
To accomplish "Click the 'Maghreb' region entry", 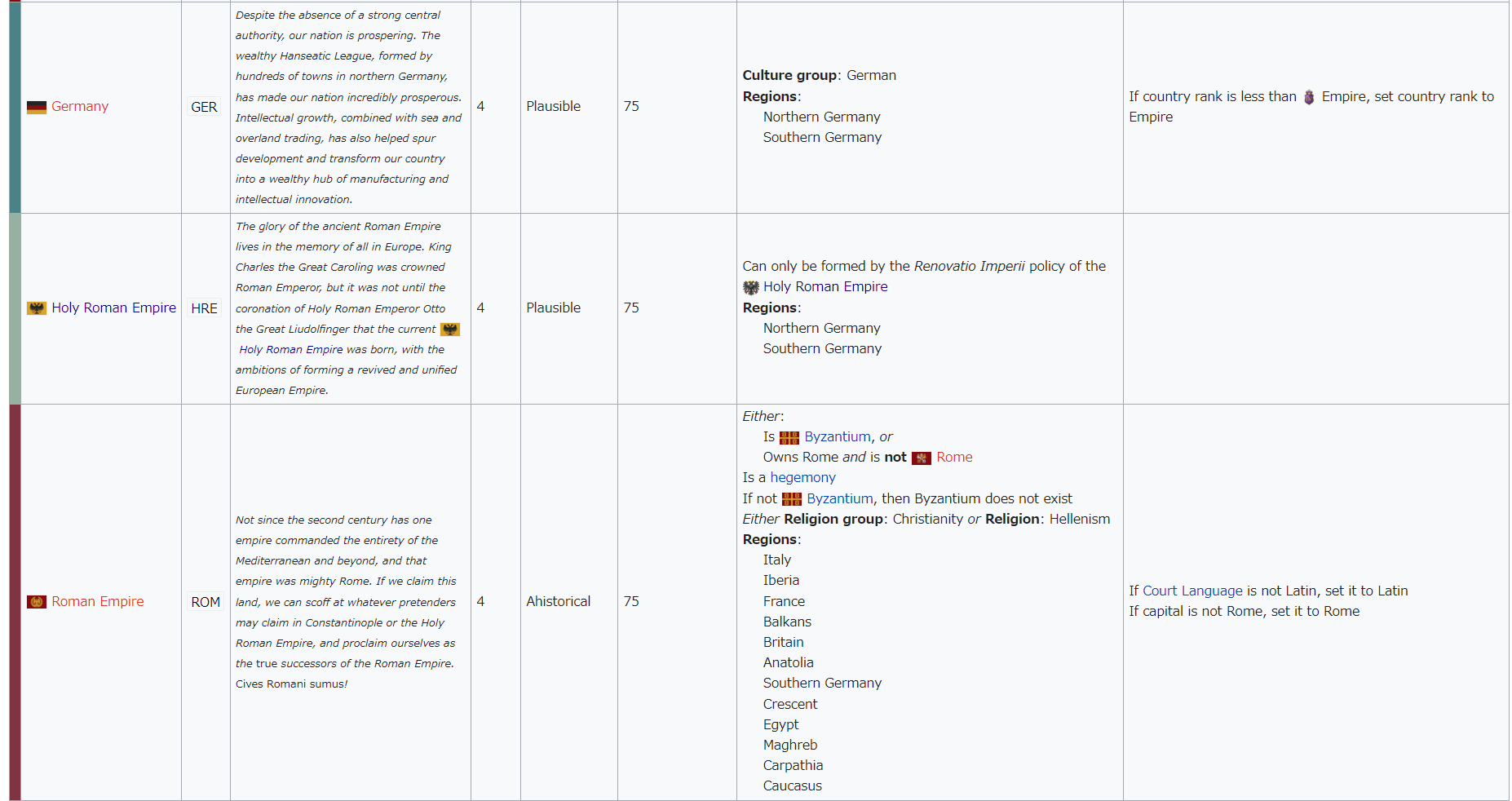I will coord(790,745).
